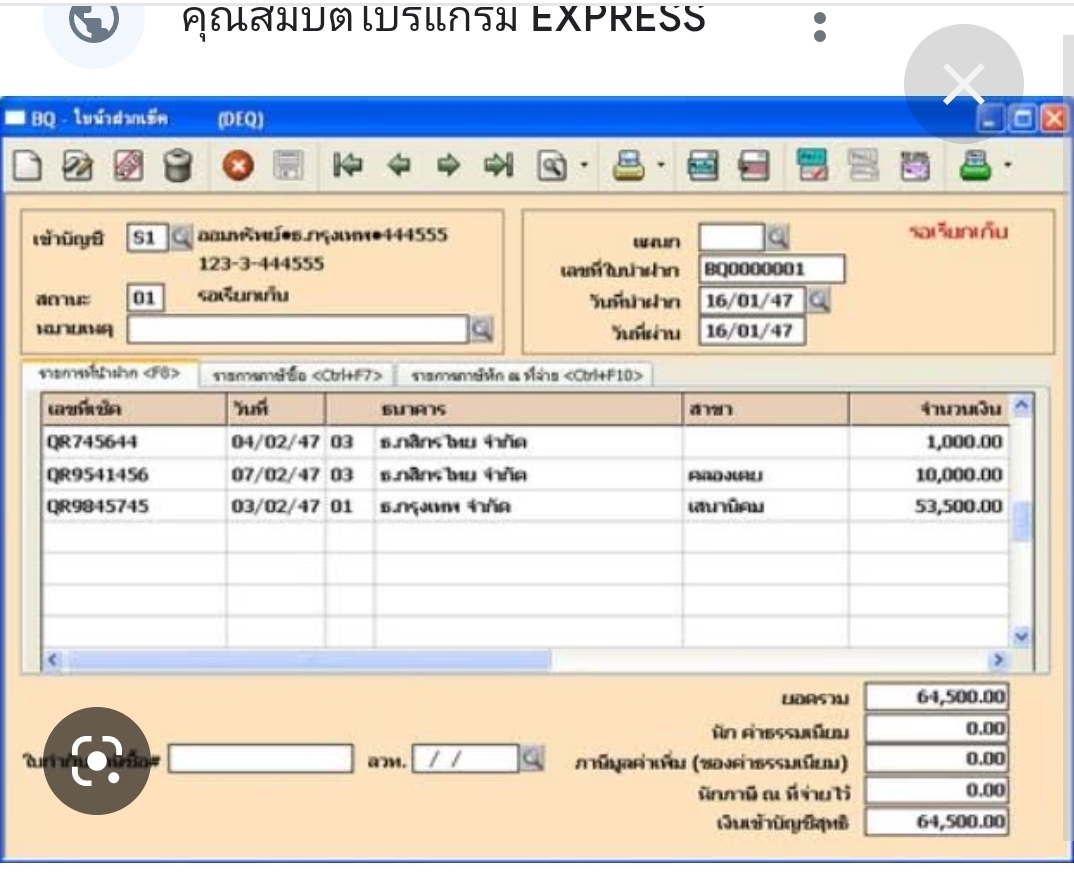Create a new document with blank page icon

coord(27,166)
